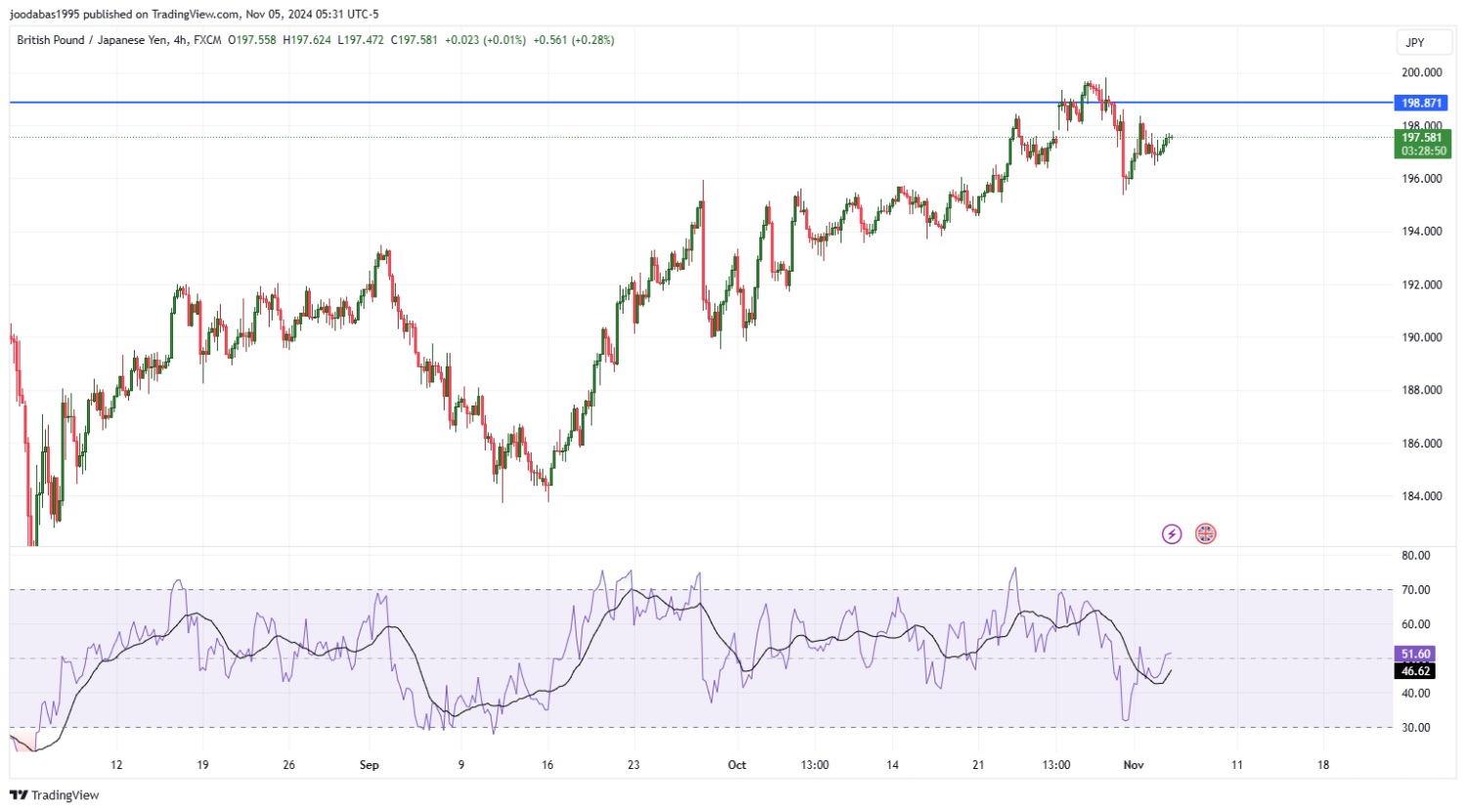
Task: Click the date label 23 on time axis
Action: click(633, 765)
